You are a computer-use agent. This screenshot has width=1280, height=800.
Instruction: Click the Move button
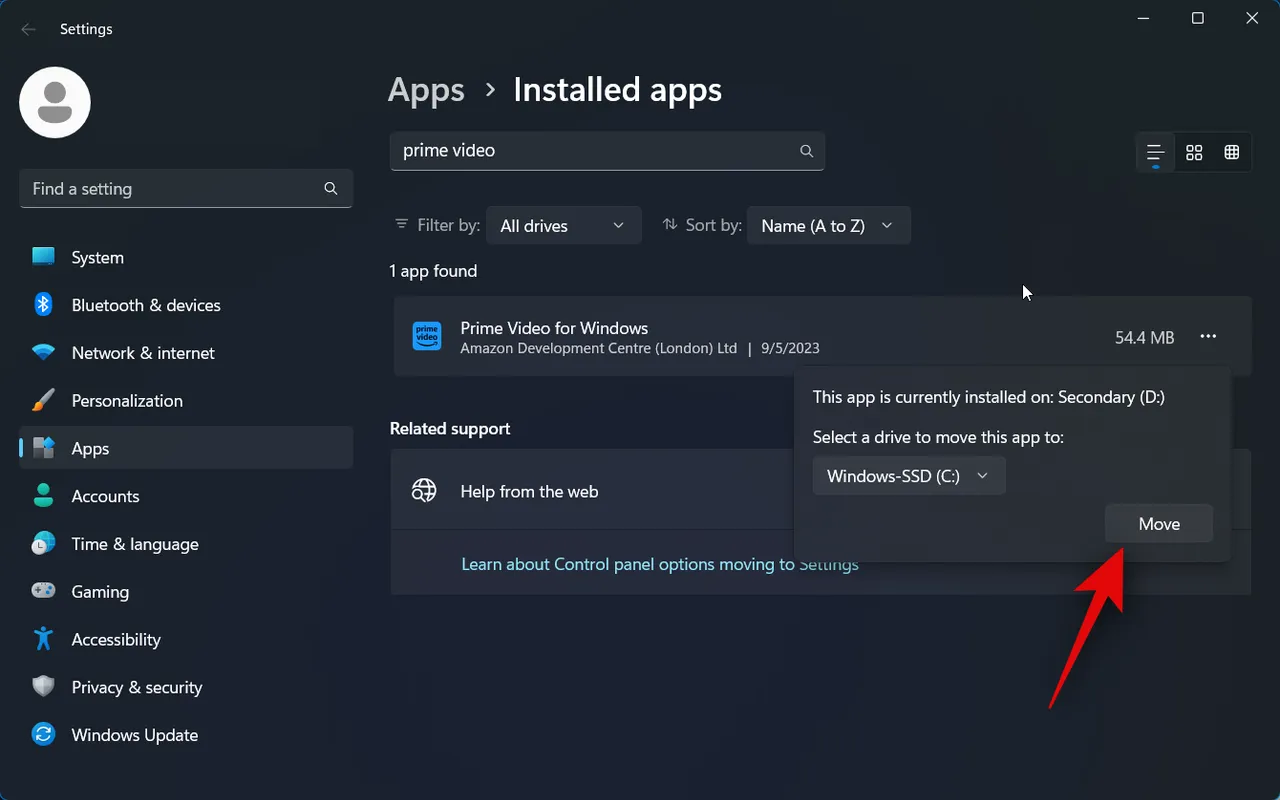pos(1159,524)
